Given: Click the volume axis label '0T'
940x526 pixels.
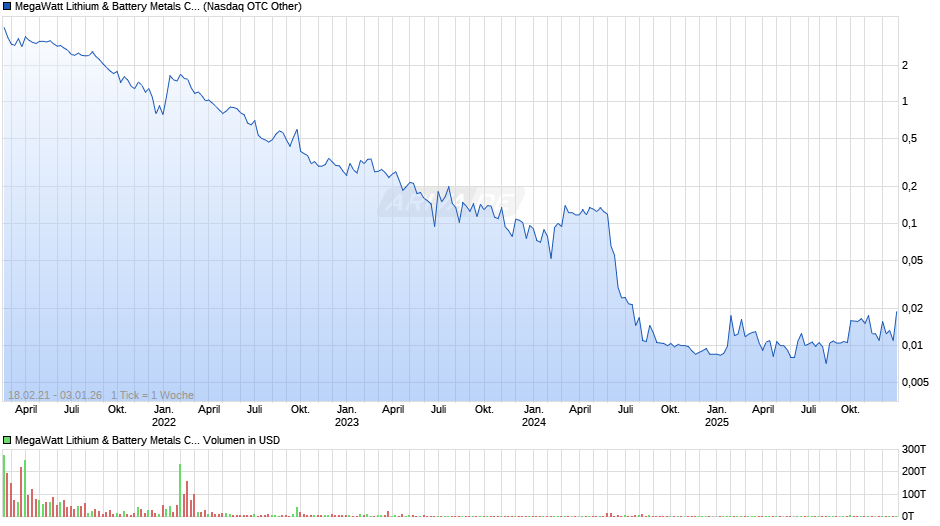Looking at the screenshot, I should [908, 516].
